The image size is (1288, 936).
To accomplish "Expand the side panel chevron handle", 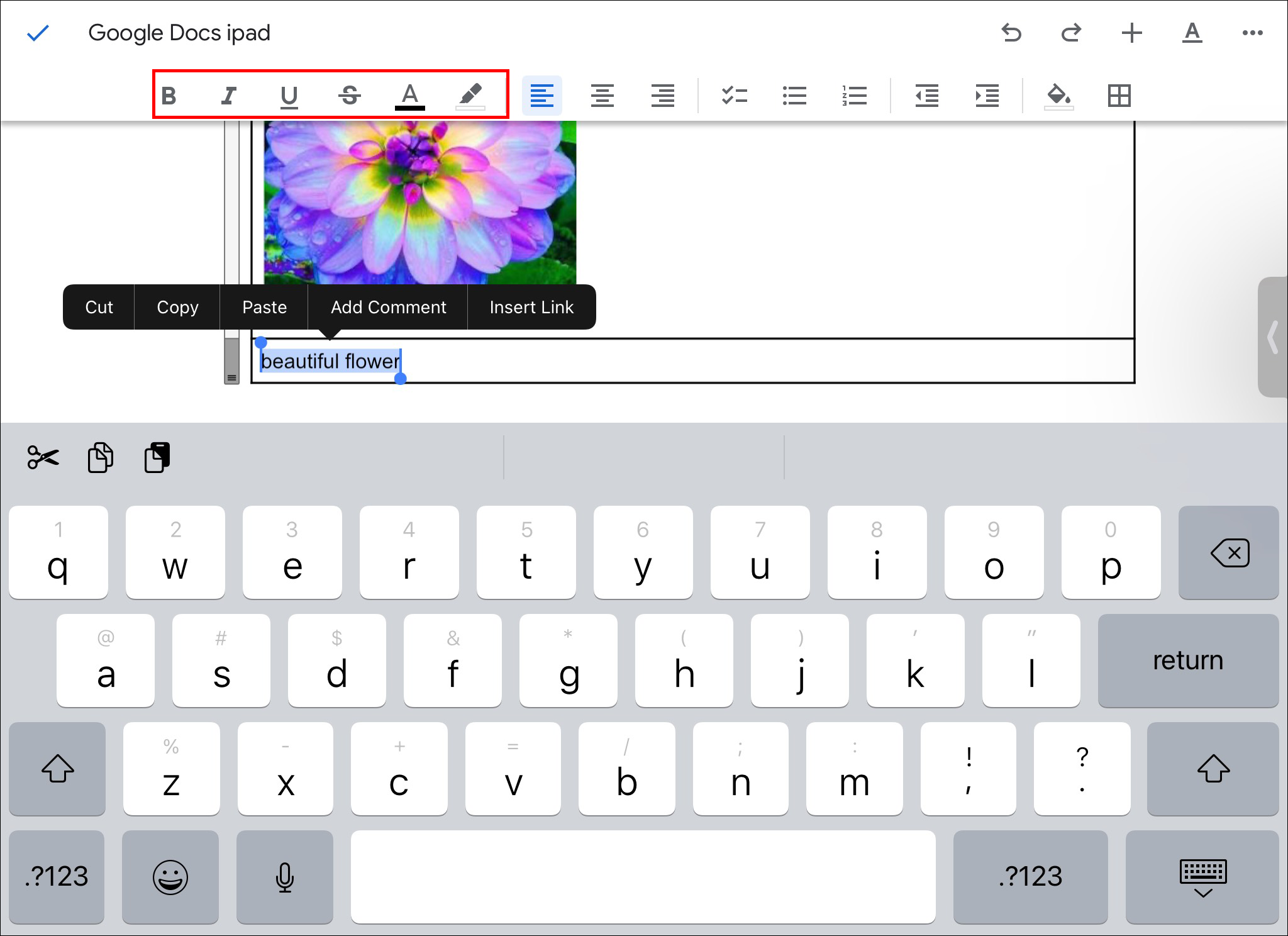I will click(x=1273, y=337).
